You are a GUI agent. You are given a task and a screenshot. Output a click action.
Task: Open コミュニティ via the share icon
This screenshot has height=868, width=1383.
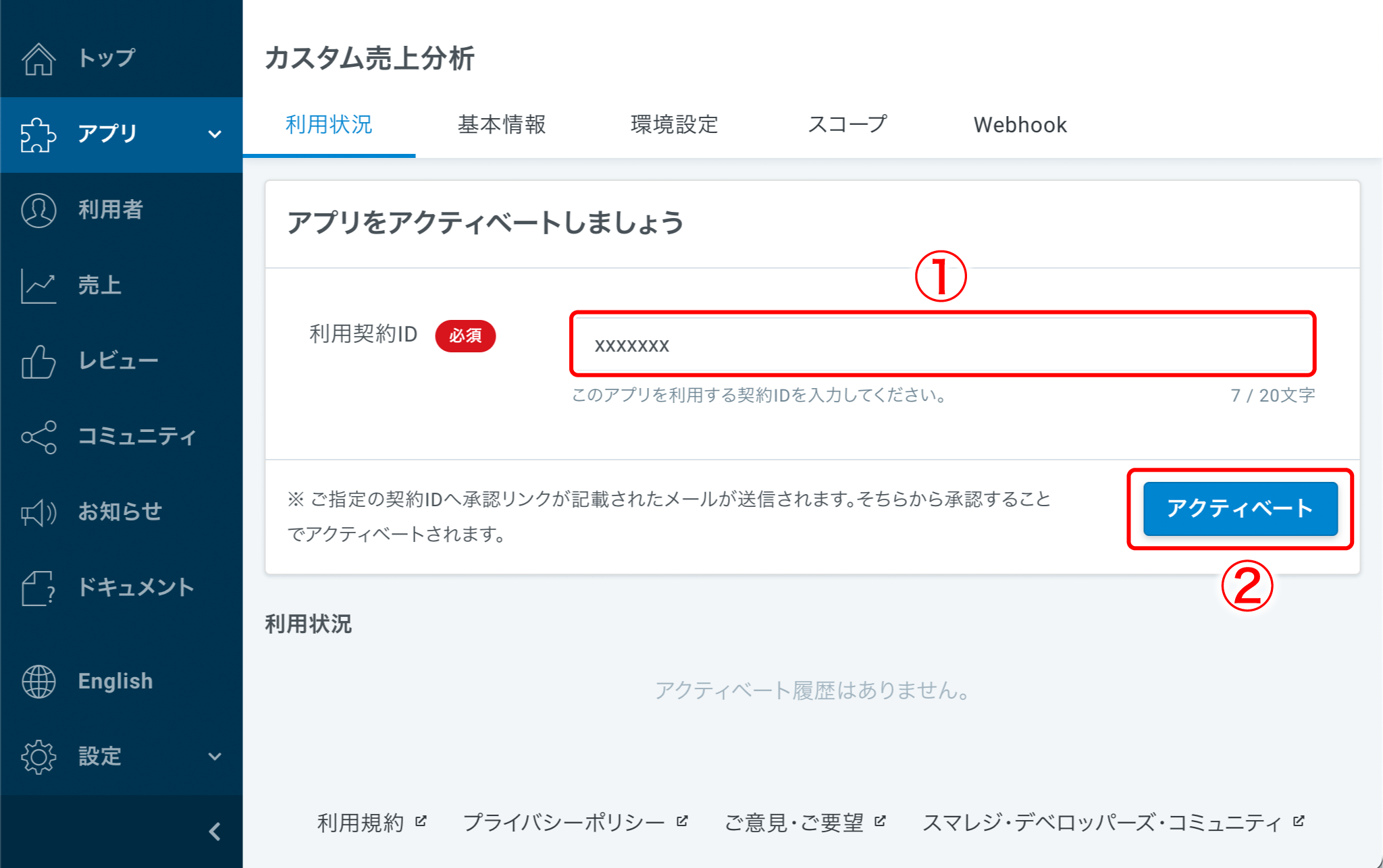tap(38, 437)
